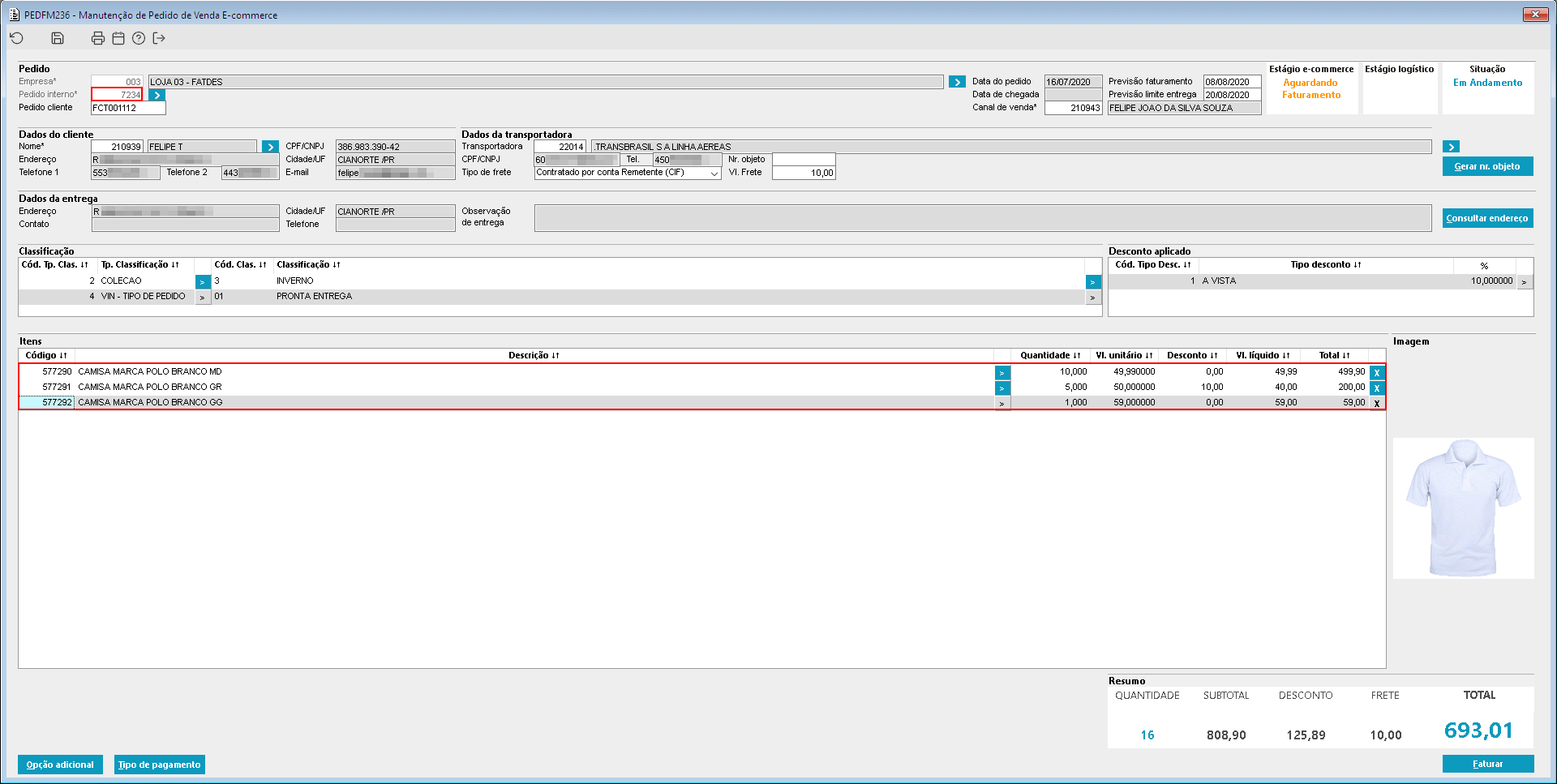Click the Consultar endereço button

pyautogui.click(x=1487, y=218)
